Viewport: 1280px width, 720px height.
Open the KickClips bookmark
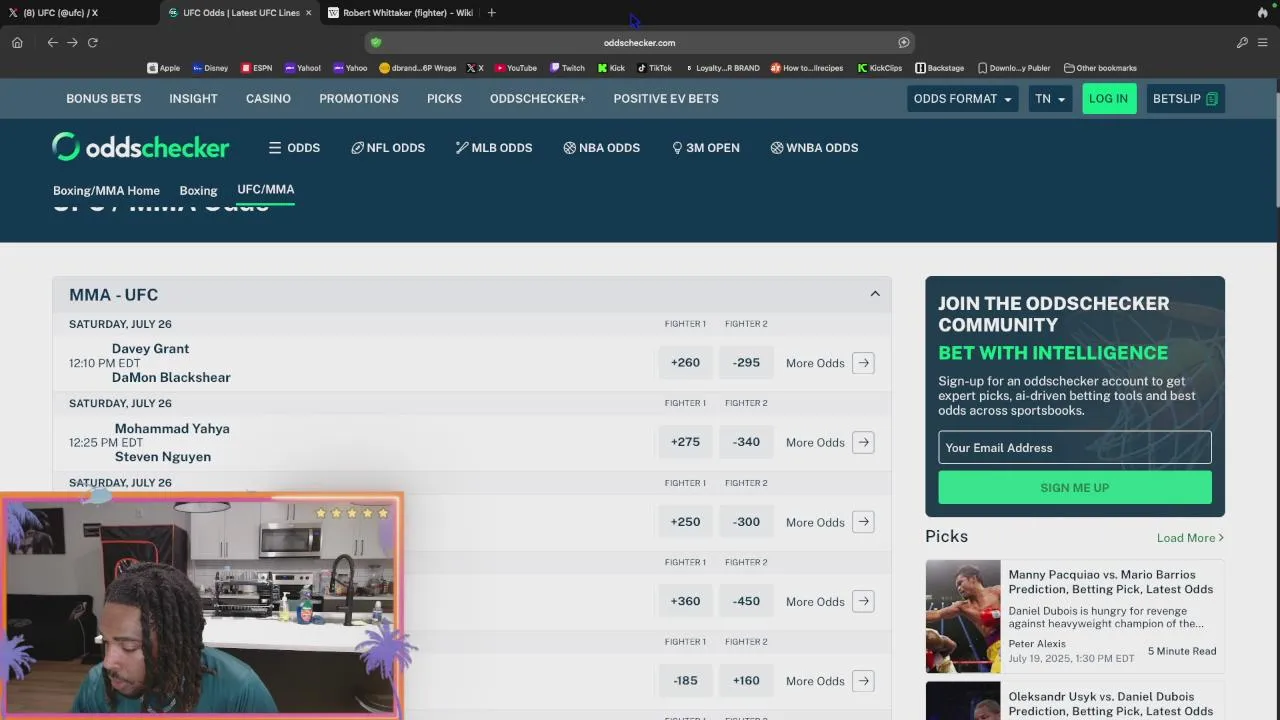click(880, 68)
